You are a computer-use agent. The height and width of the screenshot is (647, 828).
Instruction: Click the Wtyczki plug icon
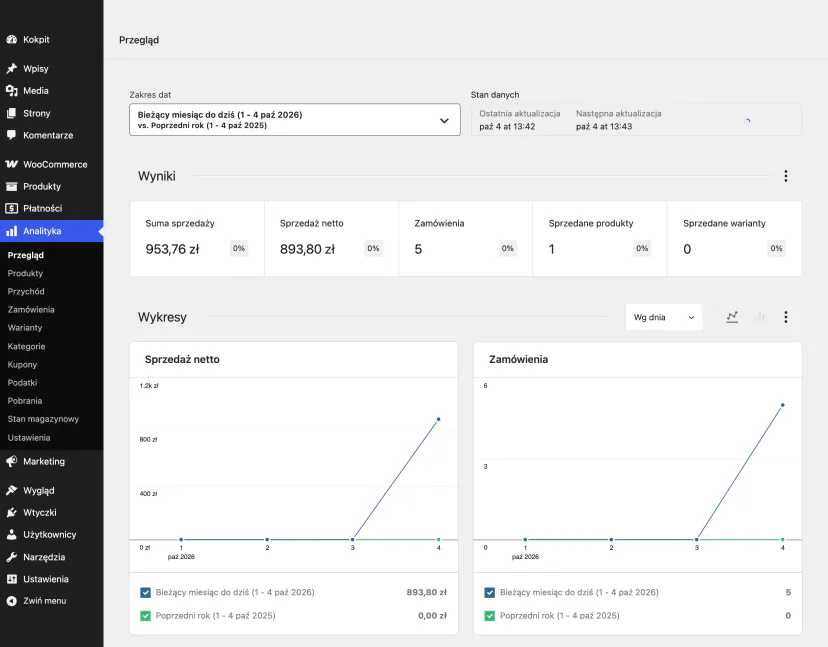pos(12,513)
